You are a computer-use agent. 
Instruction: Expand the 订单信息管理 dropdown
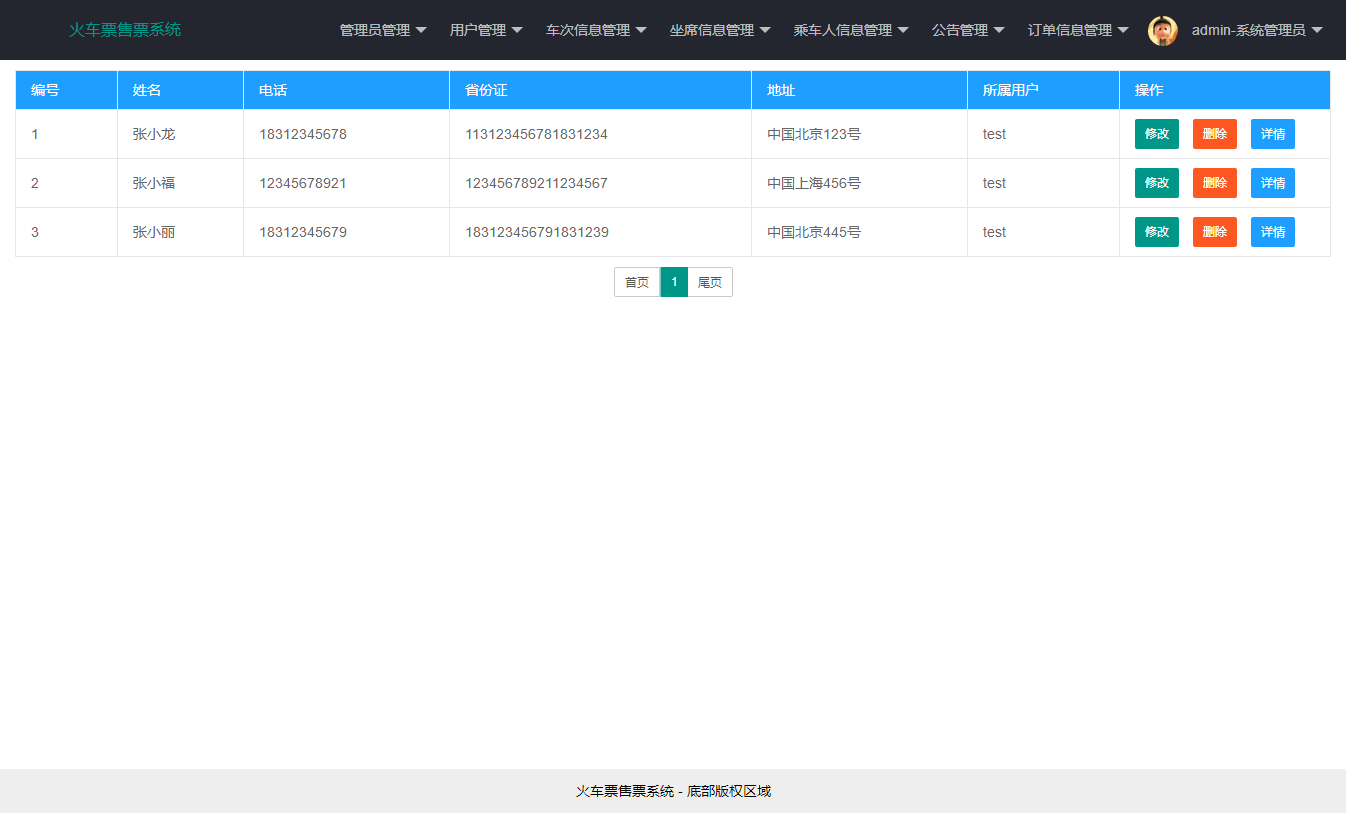pyautogui.click(x=1076, y=30)
